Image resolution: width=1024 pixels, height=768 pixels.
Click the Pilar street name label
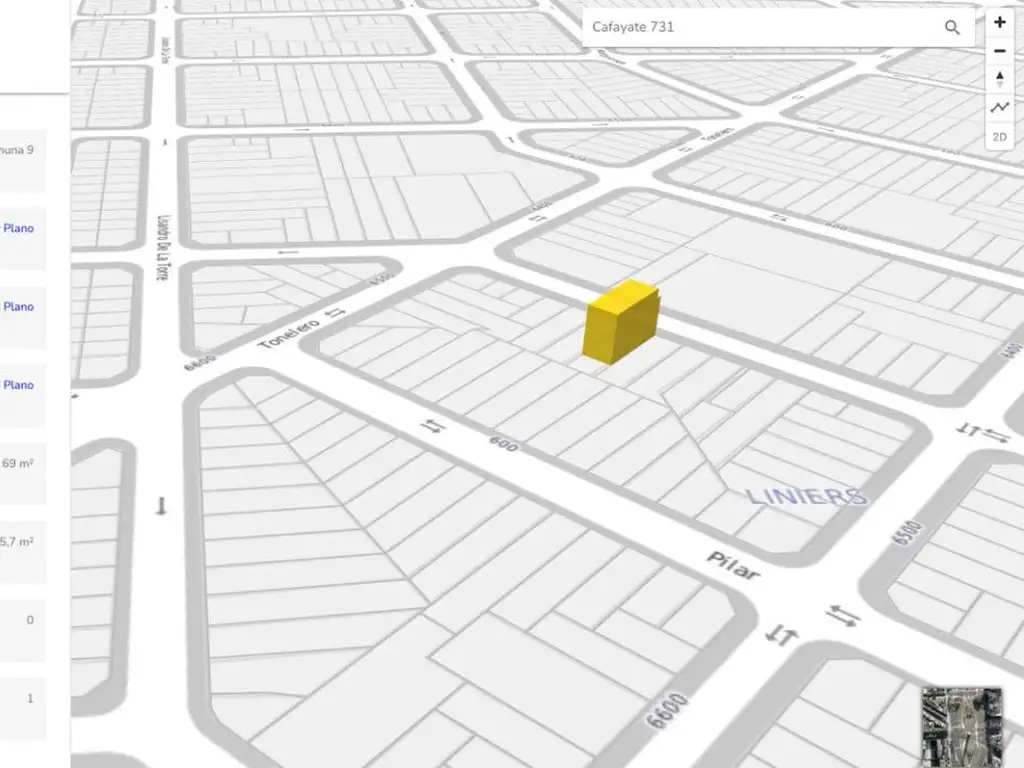point(734,566)
